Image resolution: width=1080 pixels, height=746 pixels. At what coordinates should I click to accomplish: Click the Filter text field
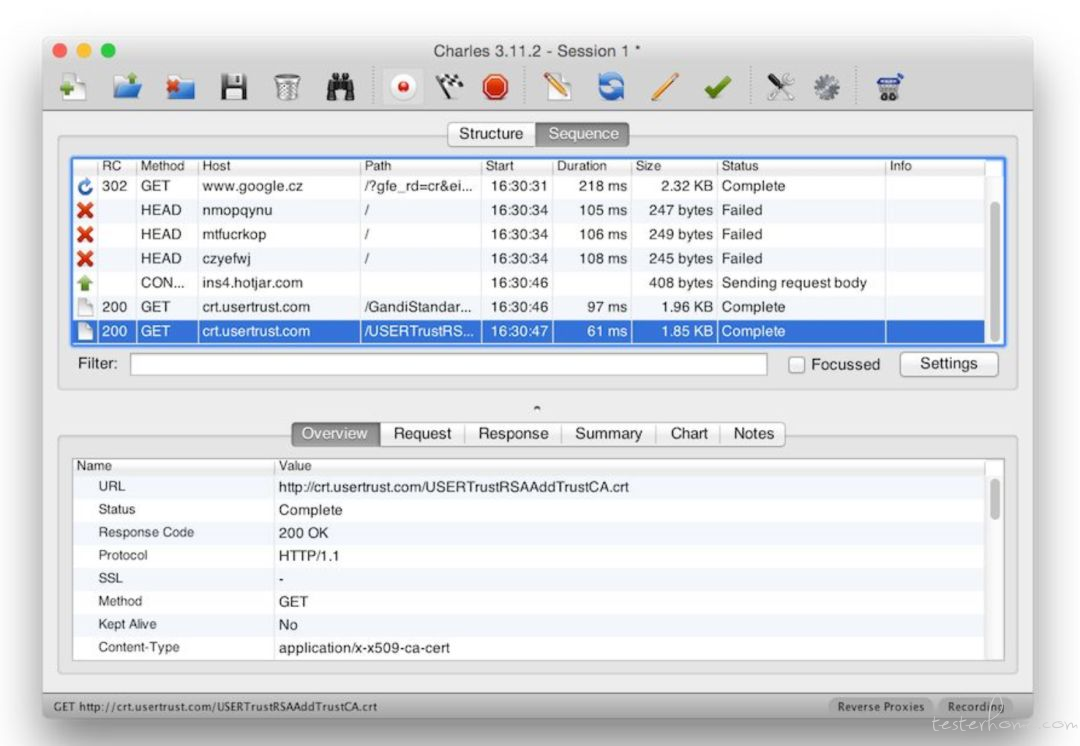448,364
